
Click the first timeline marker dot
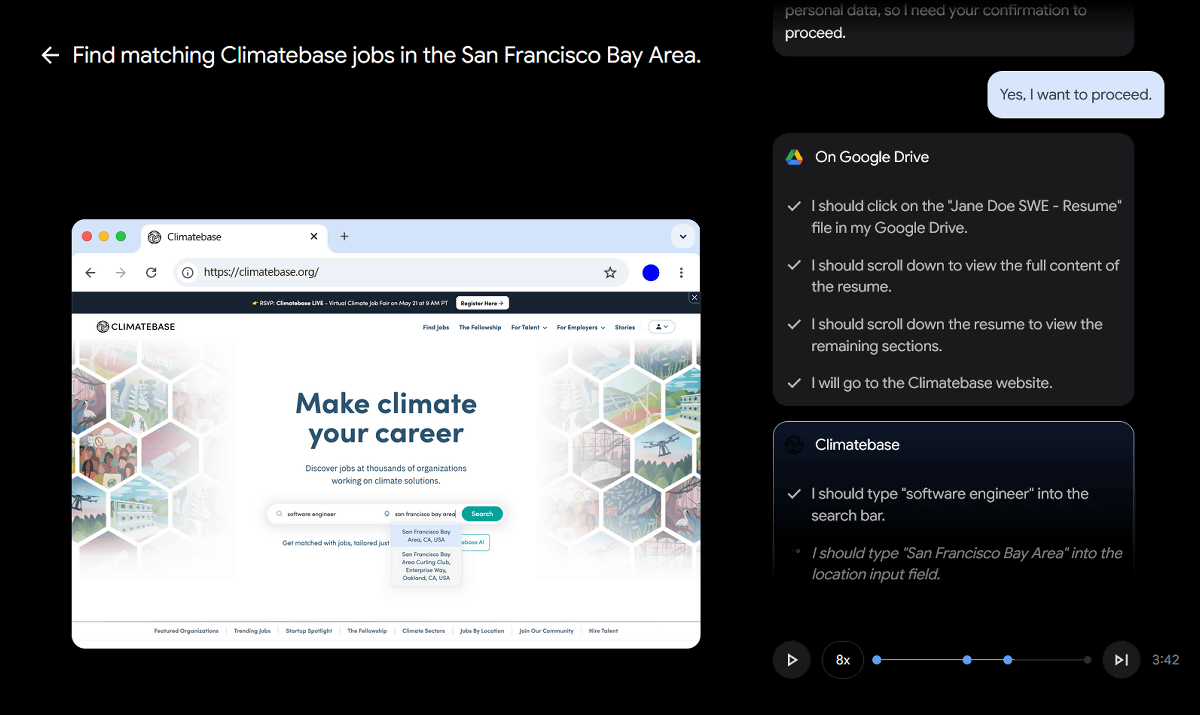(x=877, y=660)
